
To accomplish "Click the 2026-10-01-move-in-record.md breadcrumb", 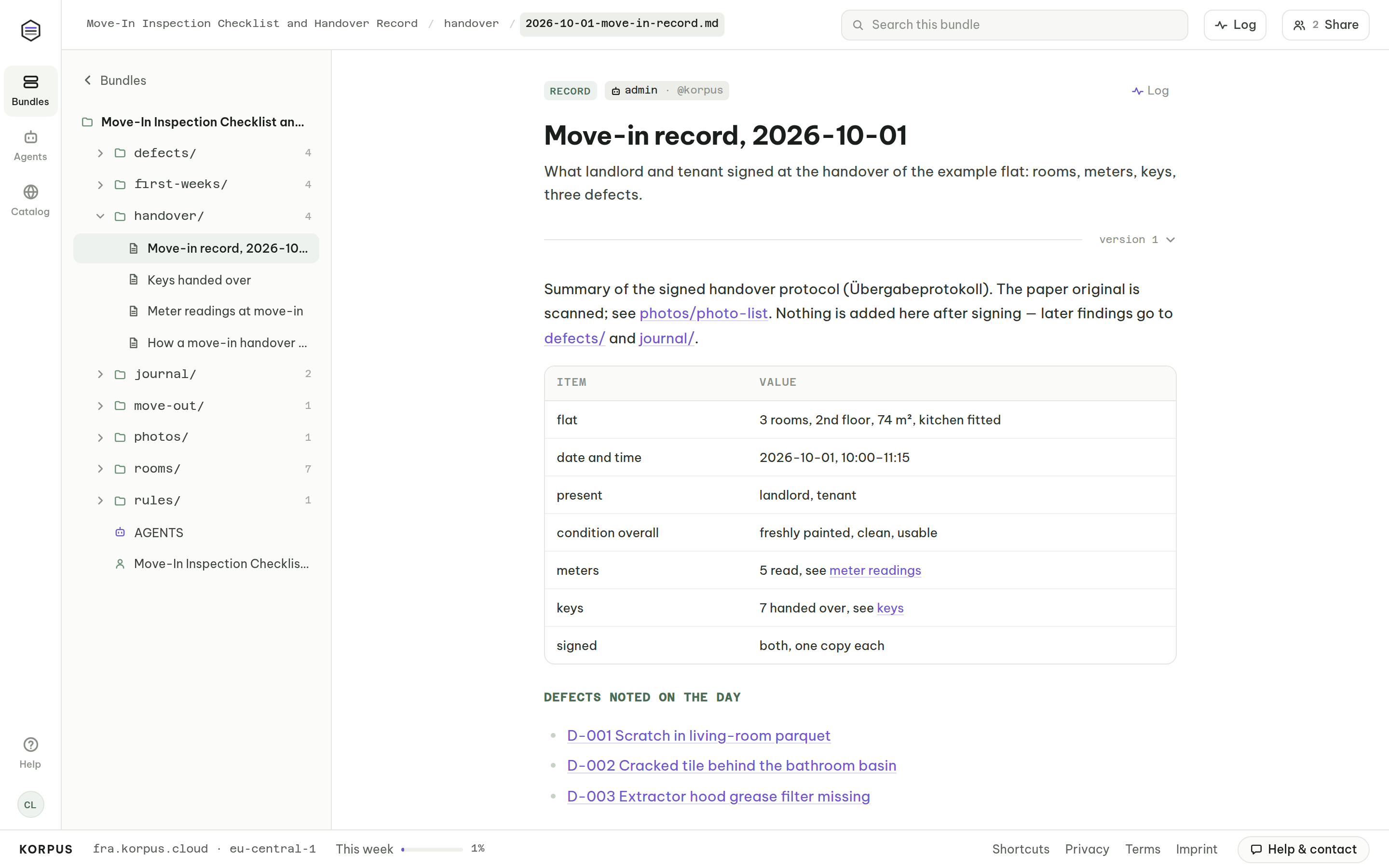I will (622, 24).
